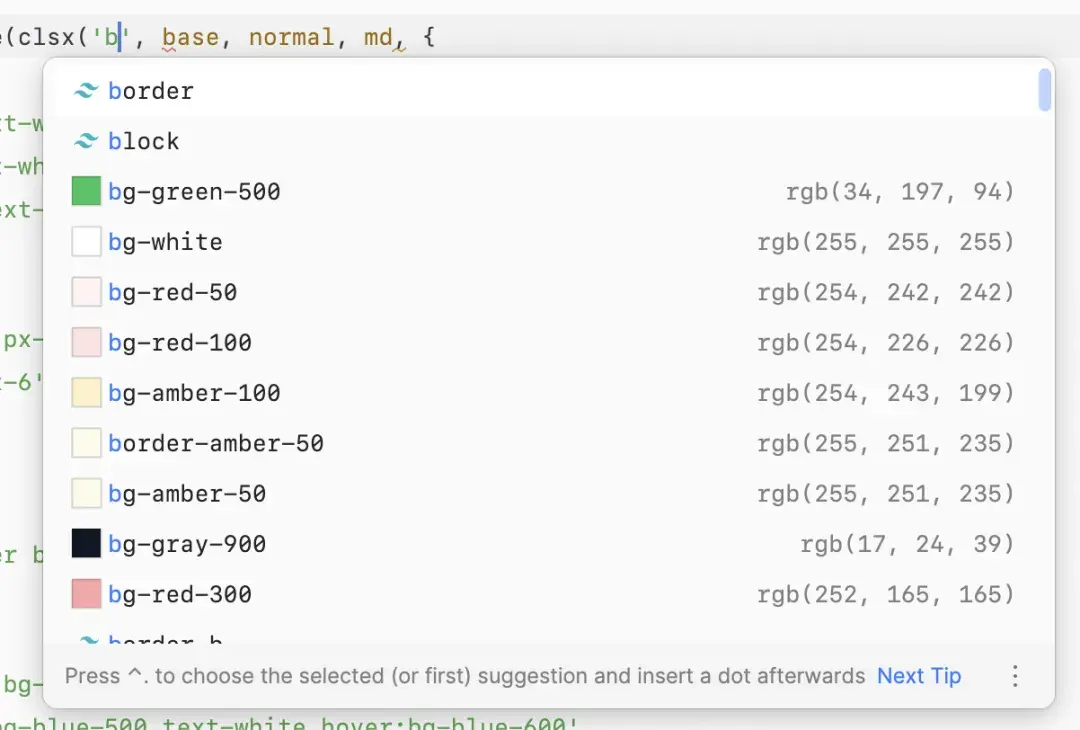Image resolution: width=1080 pixels, height=730 pixels.
Task: Choose the bg-white completion item
Action: point(548,242)
